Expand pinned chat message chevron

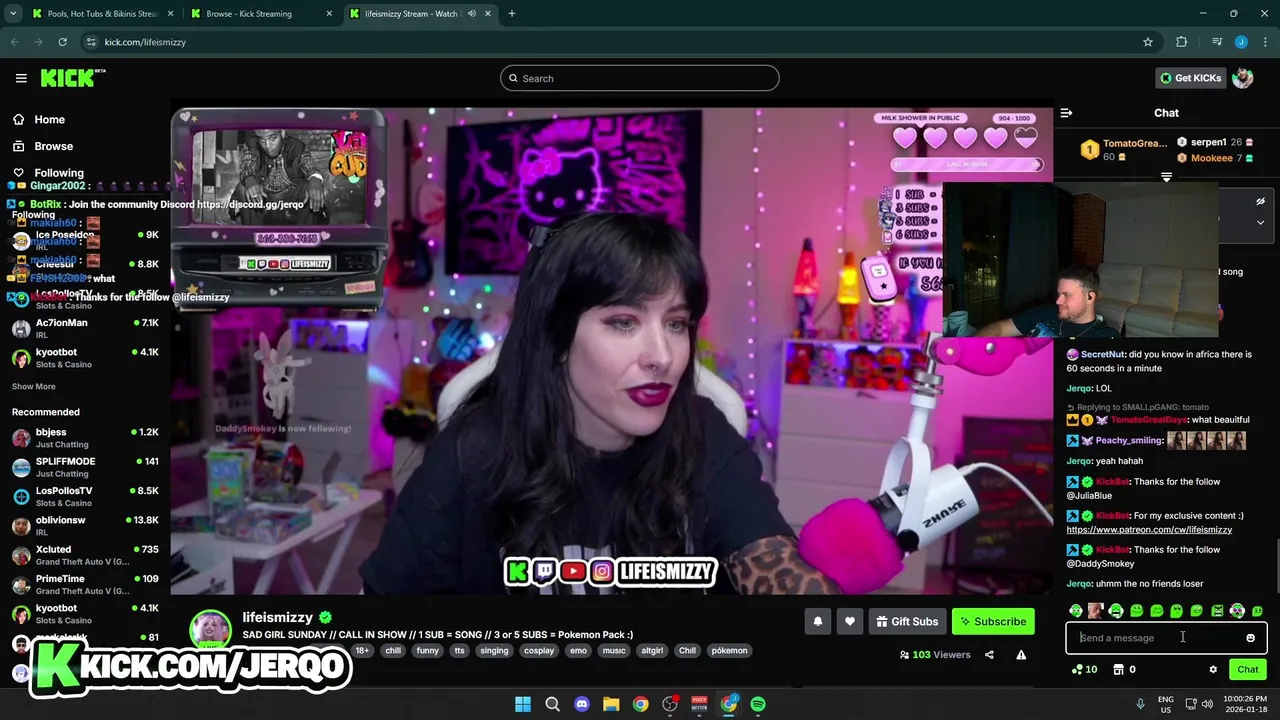click(1260, 223)
